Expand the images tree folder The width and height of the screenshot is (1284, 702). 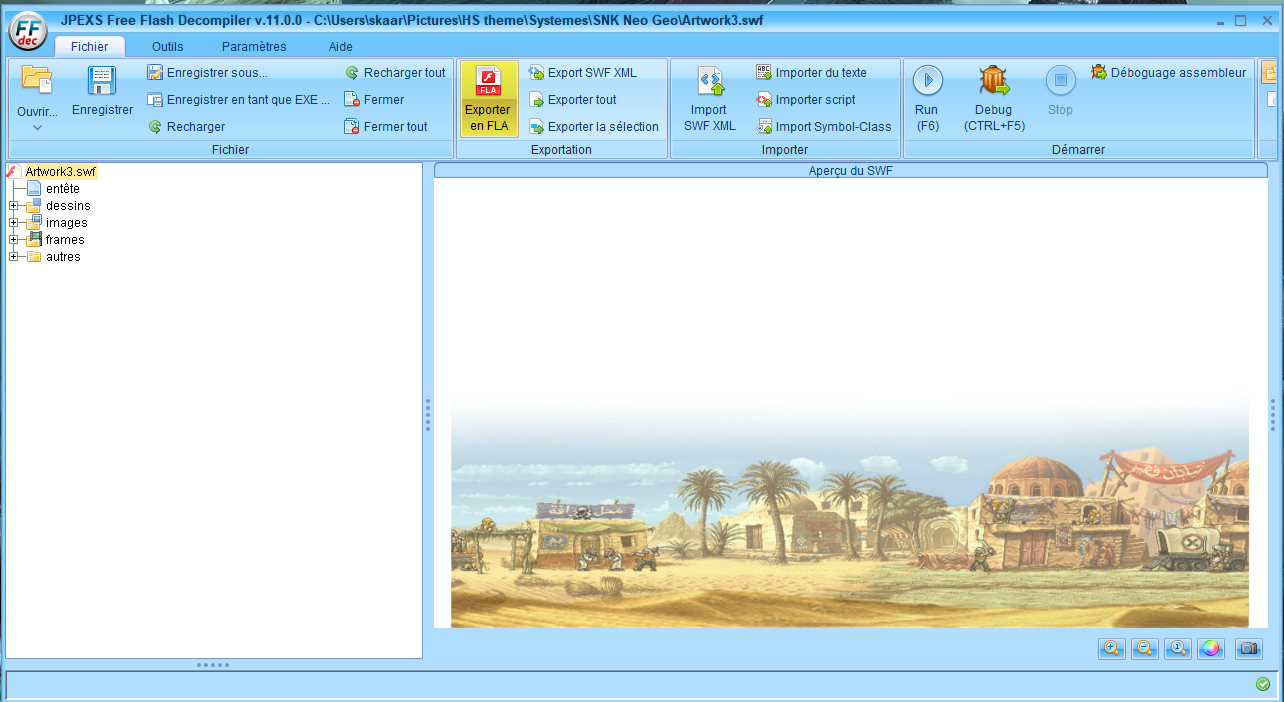(x=14, y=223)
